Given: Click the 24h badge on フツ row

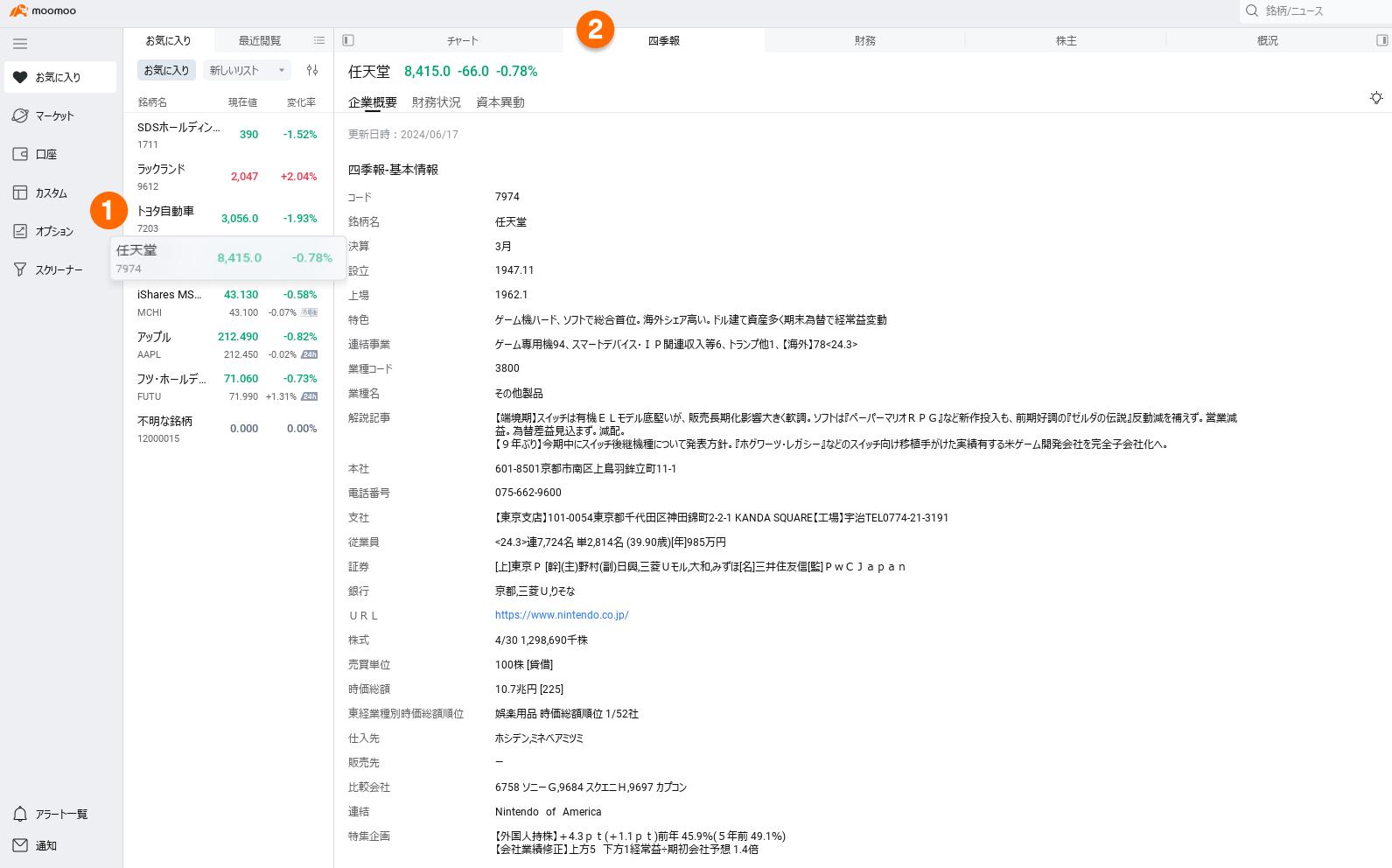Looking at the screenshot, I should click(310, 396).
